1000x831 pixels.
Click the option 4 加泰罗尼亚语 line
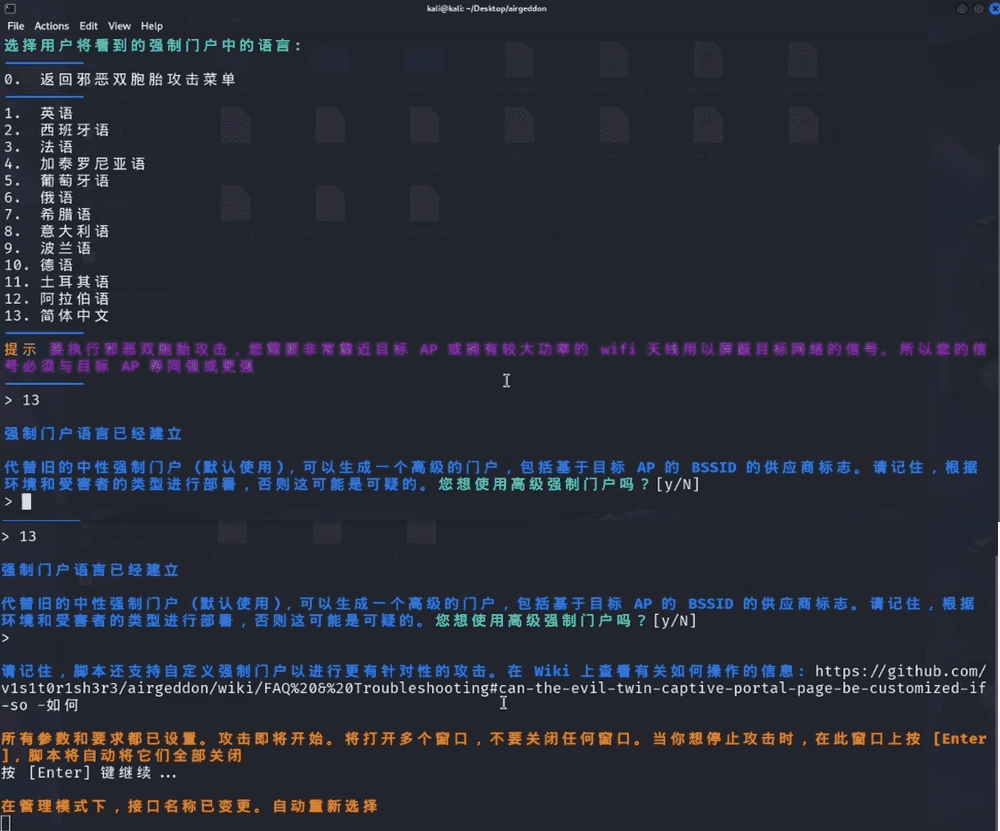click(x=75, y=164)
